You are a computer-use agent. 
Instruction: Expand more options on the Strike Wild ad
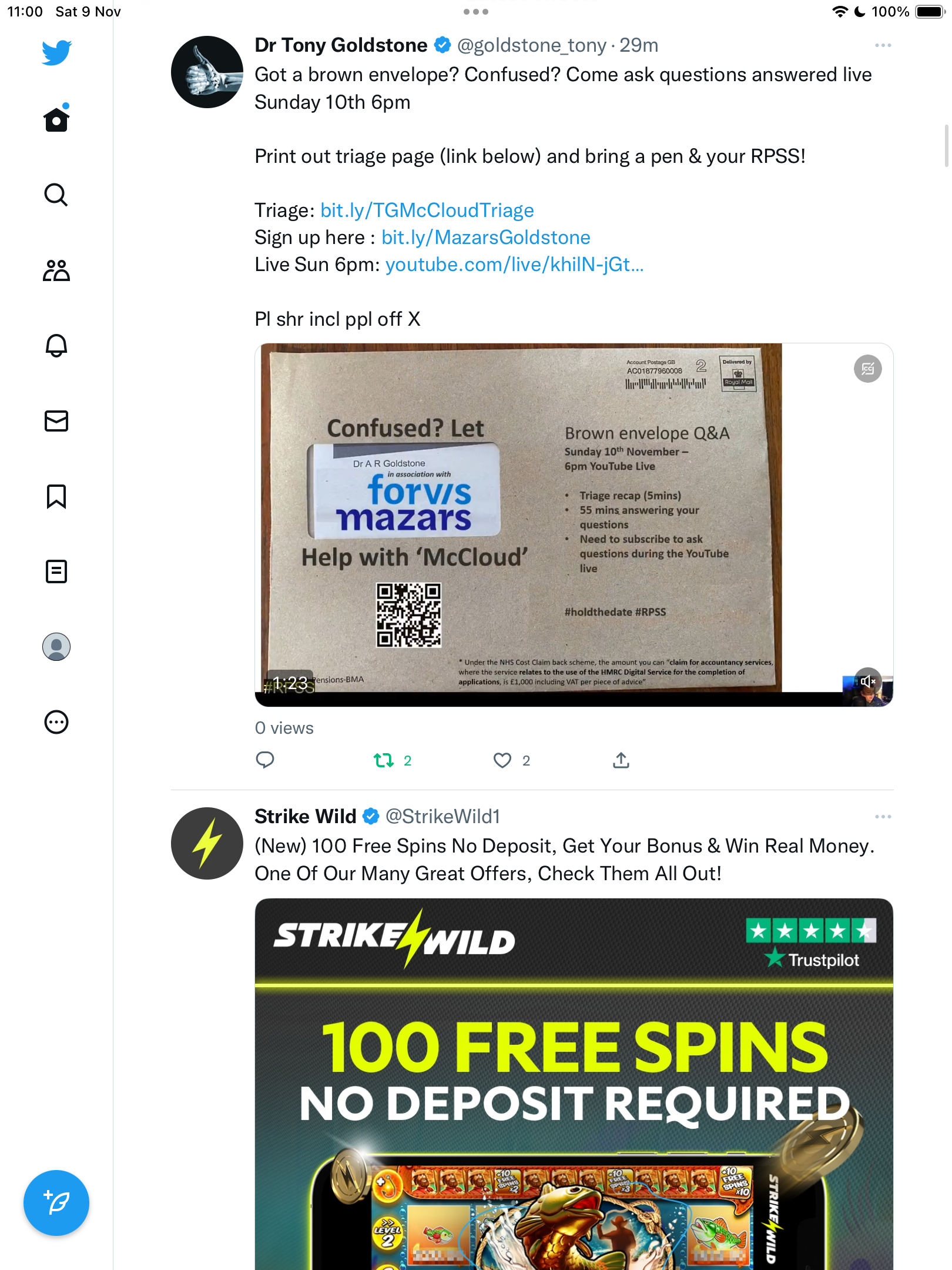[883, 817]
